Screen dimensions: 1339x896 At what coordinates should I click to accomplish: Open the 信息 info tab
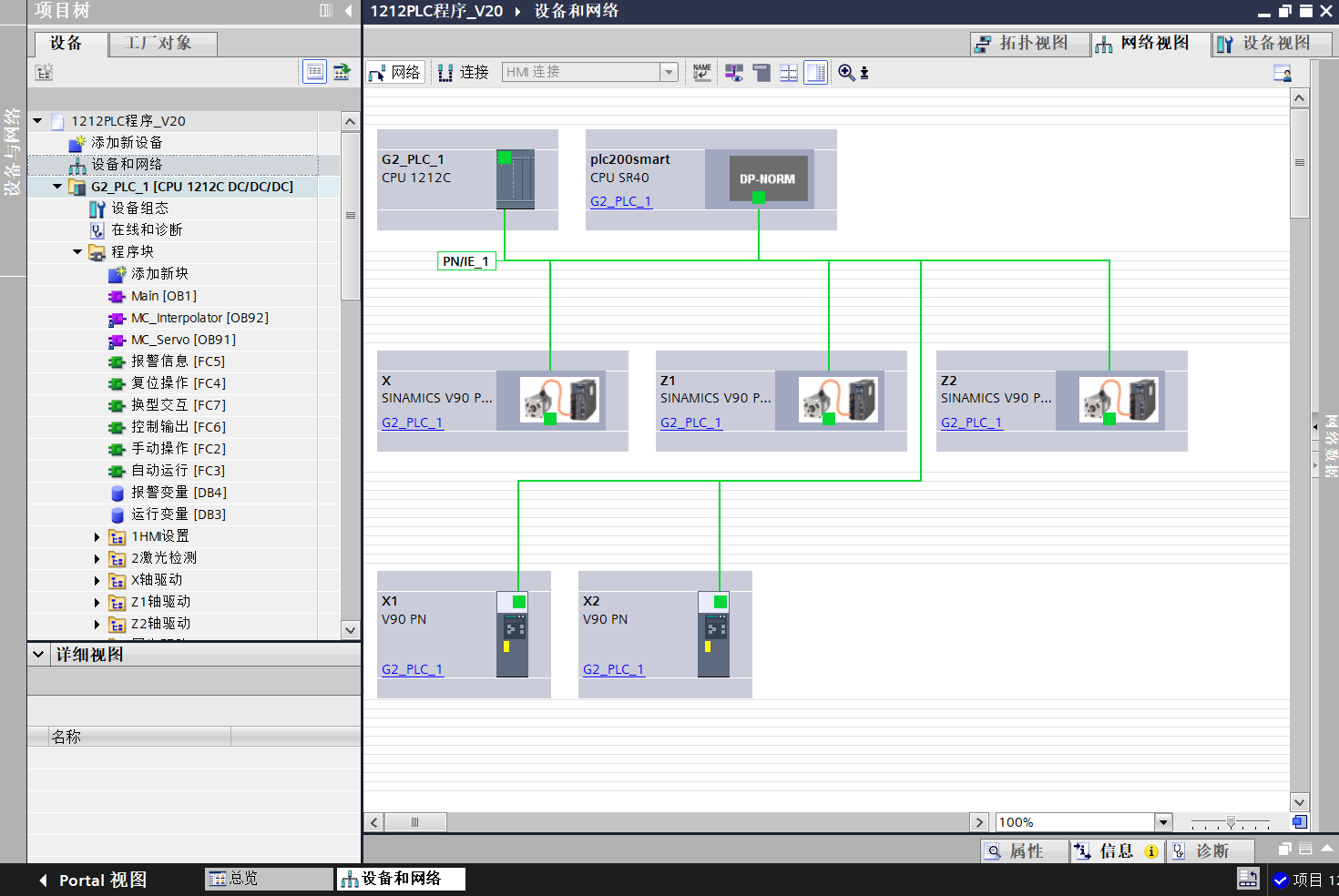pyautogui.click(x=1117, y=850)
